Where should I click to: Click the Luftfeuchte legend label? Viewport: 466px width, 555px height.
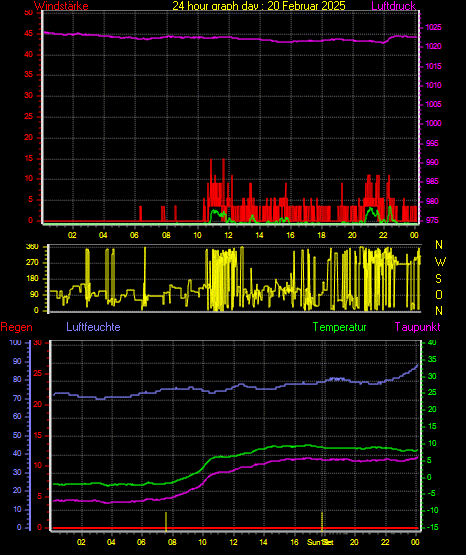click(x=93, y=327)
